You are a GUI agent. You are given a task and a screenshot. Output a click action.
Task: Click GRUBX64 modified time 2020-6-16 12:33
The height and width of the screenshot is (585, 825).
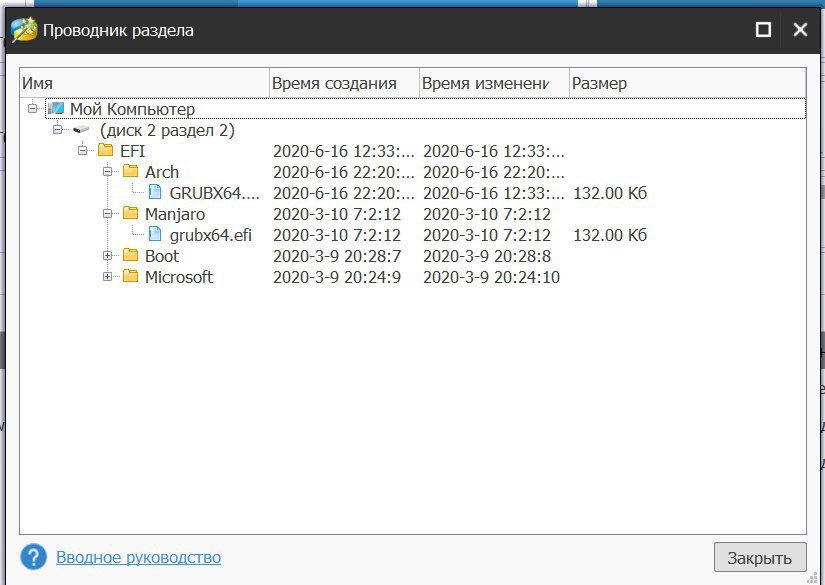494,193
